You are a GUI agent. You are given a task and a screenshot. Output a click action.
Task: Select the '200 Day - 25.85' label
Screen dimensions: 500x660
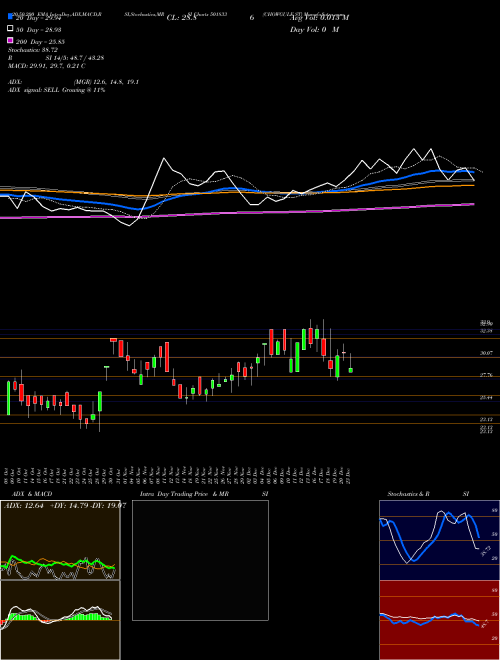(x=40, y=42)
